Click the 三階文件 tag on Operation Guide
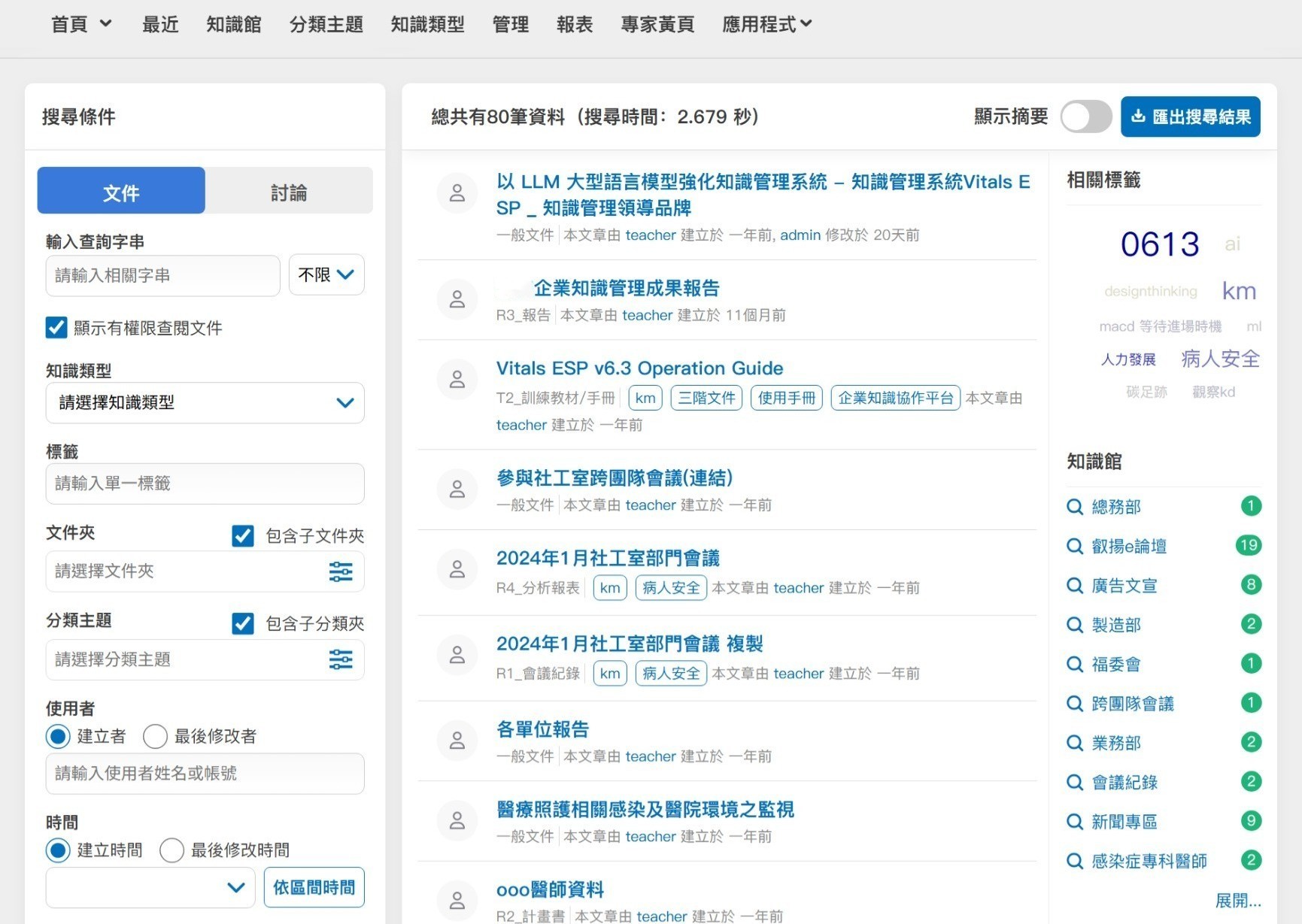The image size is (1302, 924). [x=706, y=398]
